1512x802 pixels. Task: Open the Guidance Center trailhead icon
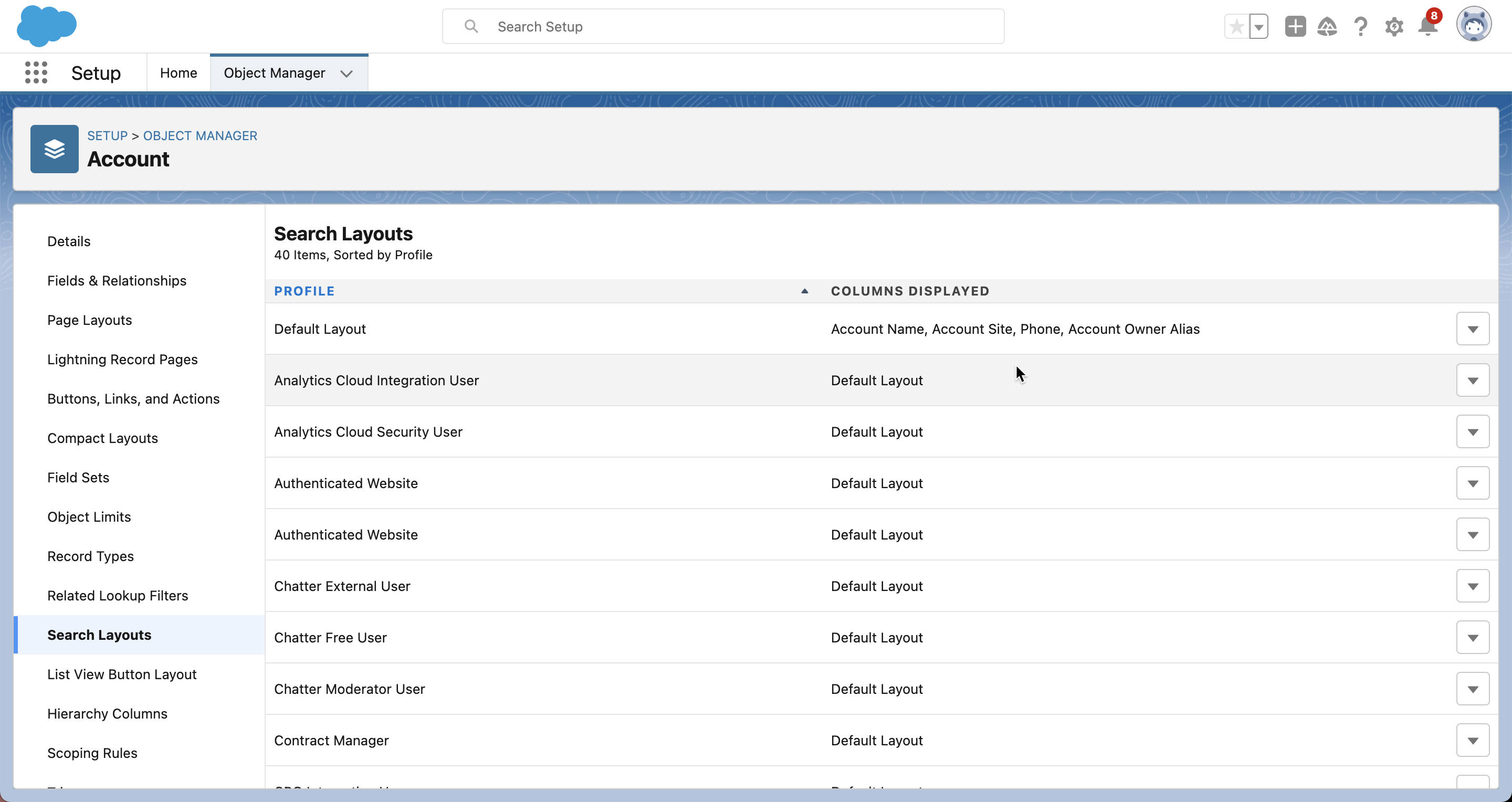pos(1328,26)
